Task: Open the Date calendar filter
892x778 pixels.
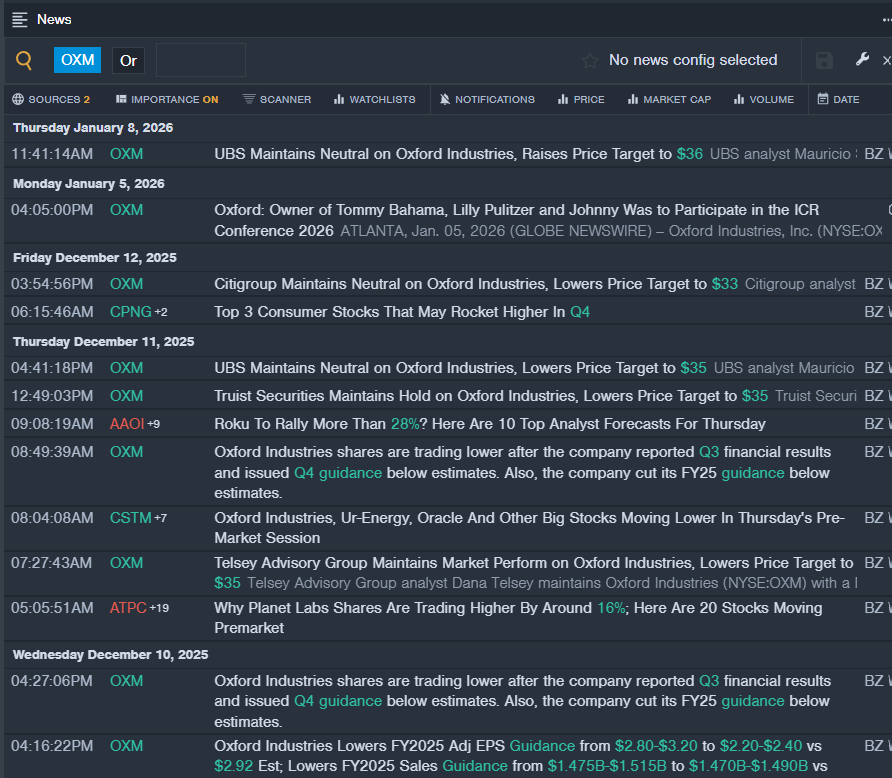Action: pyautogui.click(x=838, y=99)
